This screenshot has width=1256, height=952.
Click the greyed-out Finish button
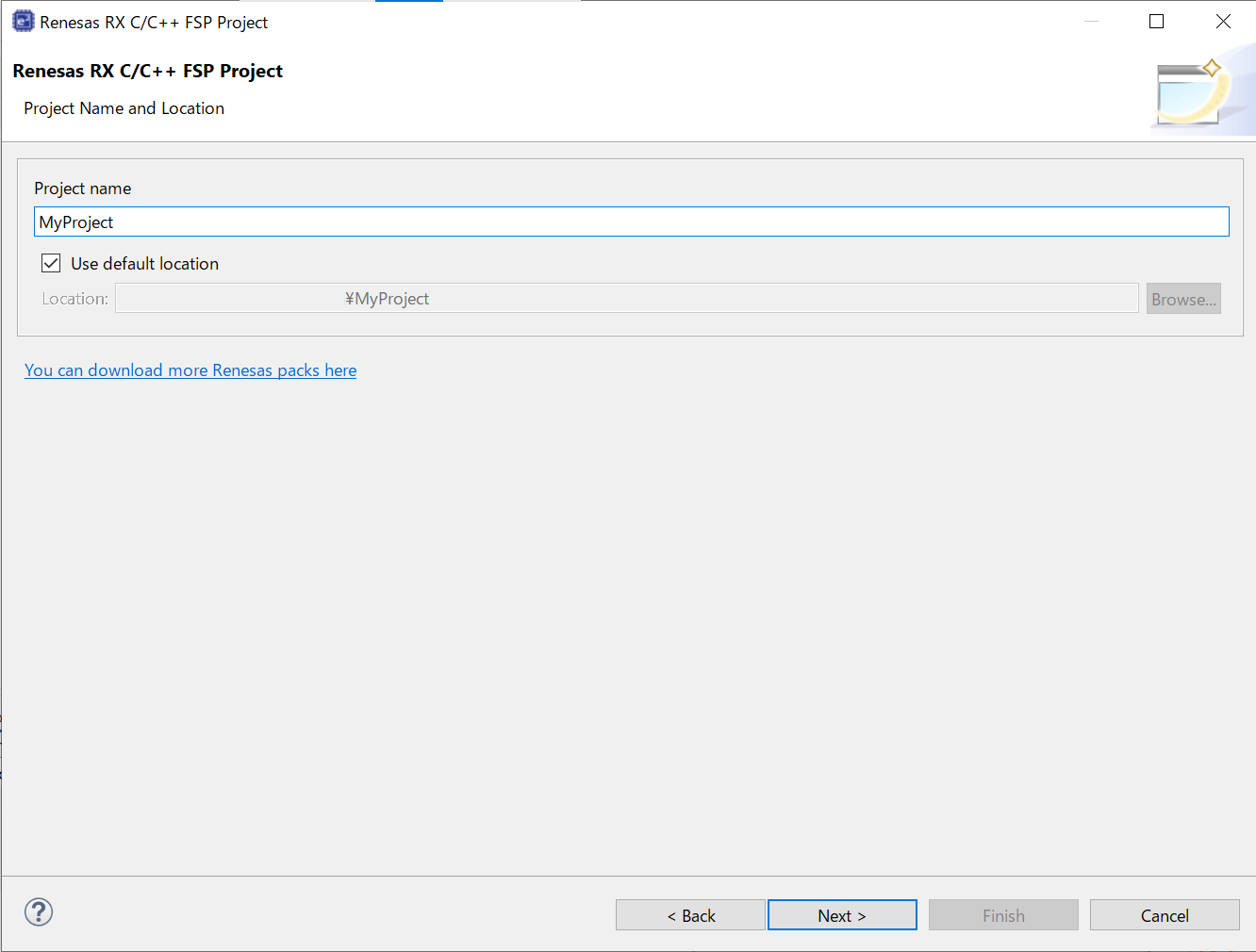(1003, 915)
